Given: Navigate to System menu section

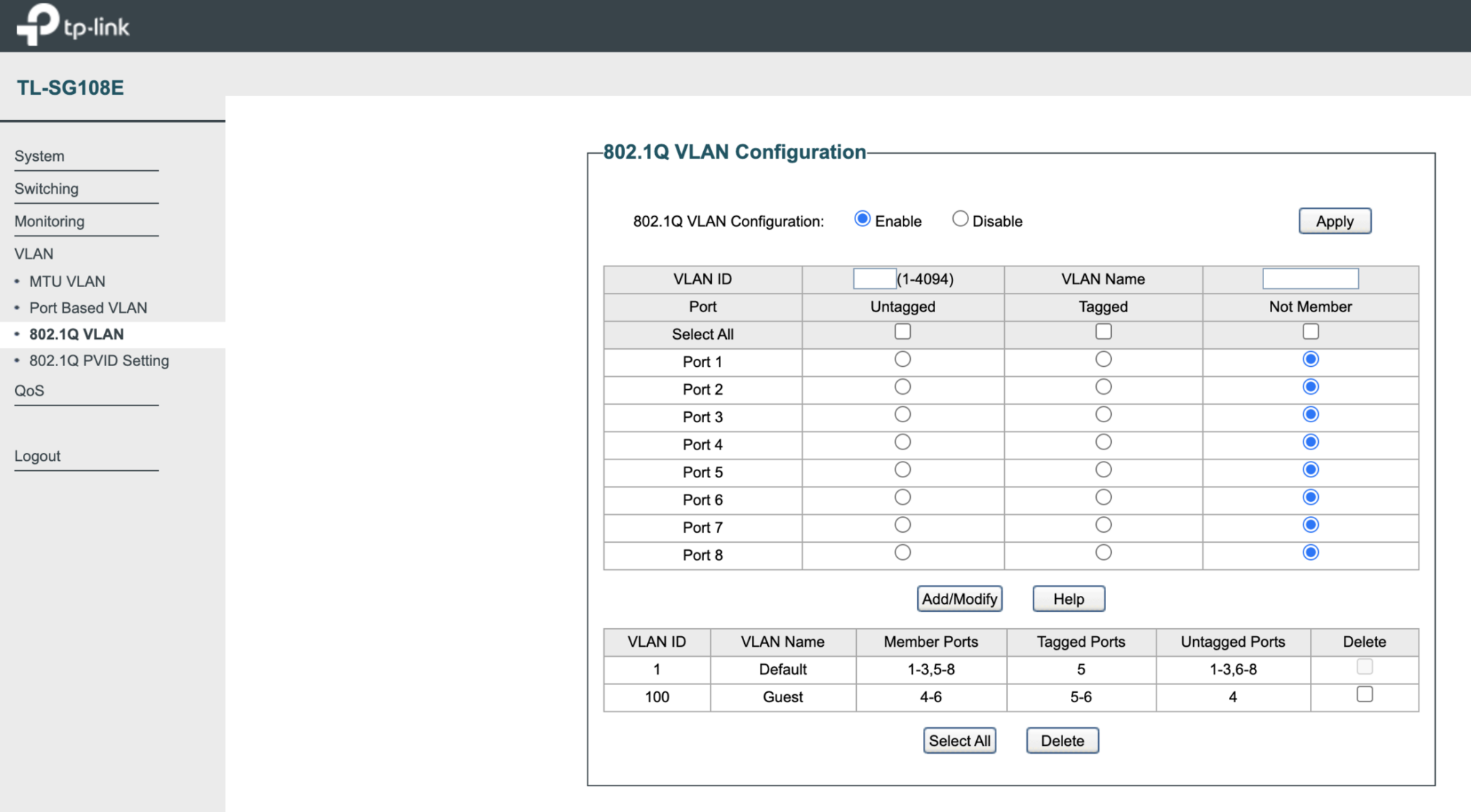Looking at the screenshot, I should [x=38, y=156].
